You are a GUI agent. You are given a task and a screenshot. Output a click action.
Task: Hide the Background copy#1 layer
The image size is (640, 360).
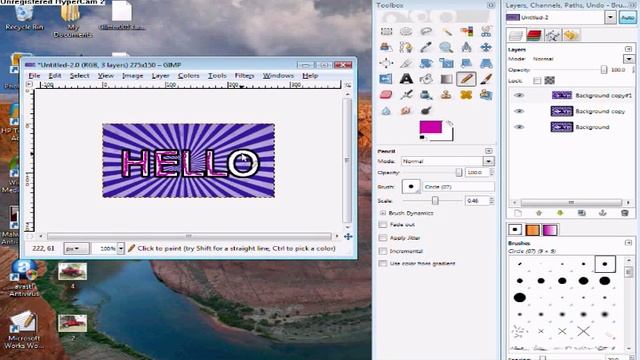pos(519,96)
